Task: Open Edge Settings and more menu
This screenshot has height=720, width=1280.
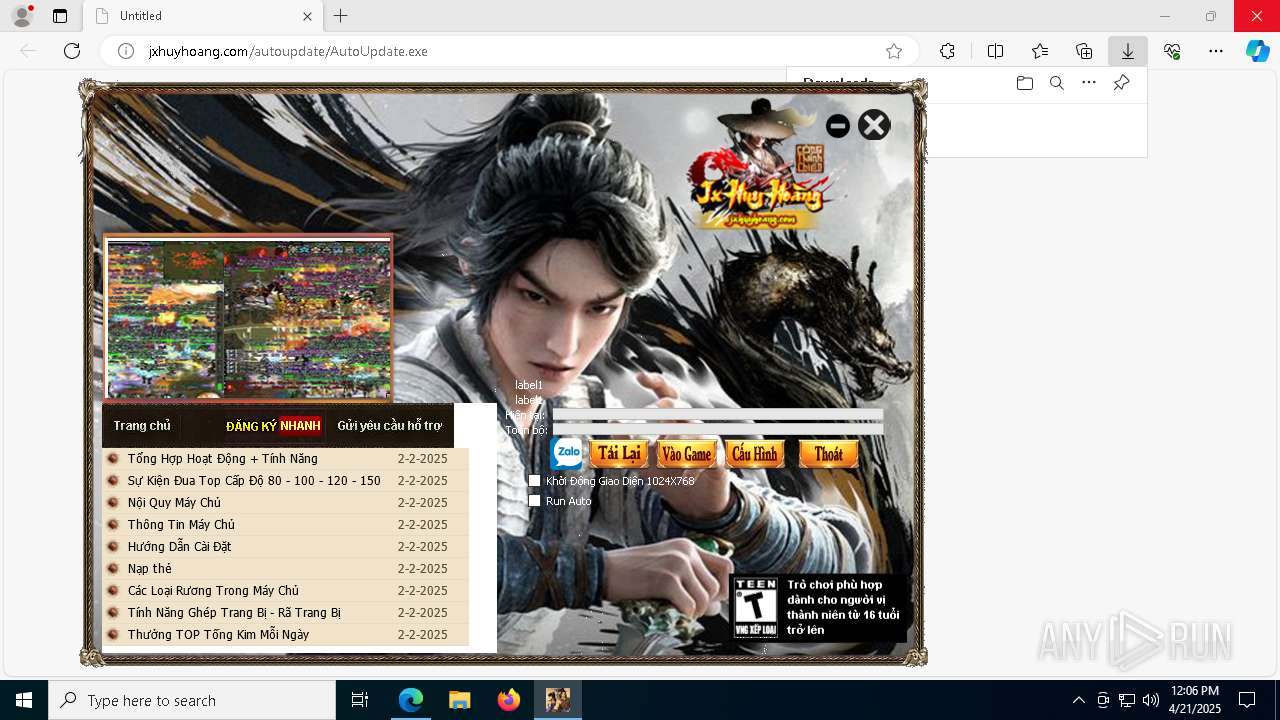Action: (x=1216, y=51)
